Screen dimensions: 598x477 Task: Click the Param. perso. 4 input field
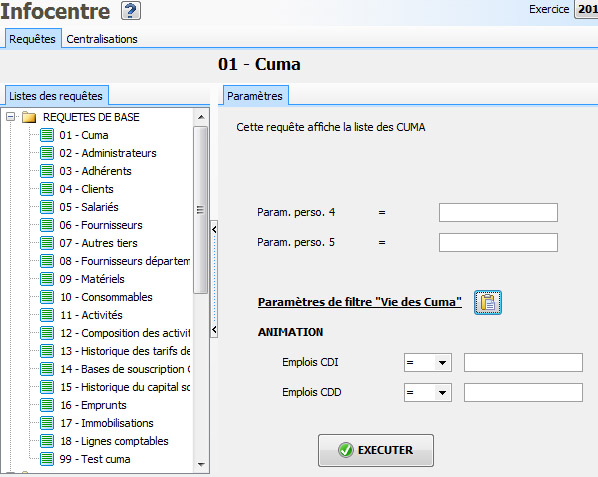coord(498,212)
